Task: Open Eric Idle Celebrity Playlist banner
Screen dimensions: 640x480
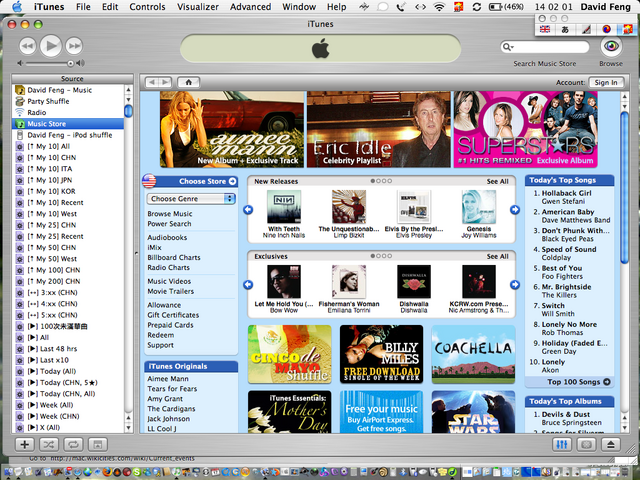Action: click(x=379, y=129)
